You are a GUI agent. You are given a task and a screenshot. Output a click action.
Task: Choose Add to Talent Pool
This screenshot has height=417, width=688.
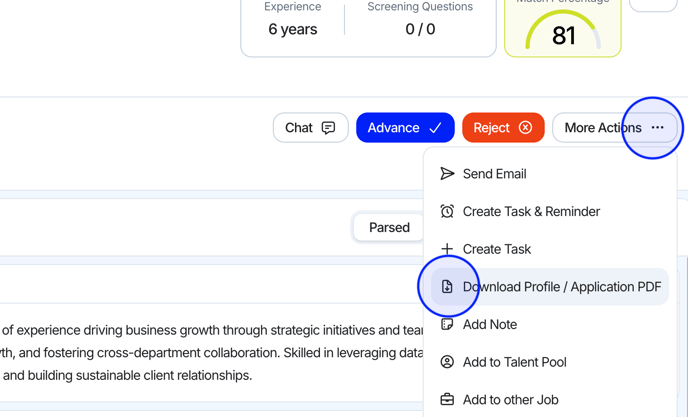click(x=514, y=362)
